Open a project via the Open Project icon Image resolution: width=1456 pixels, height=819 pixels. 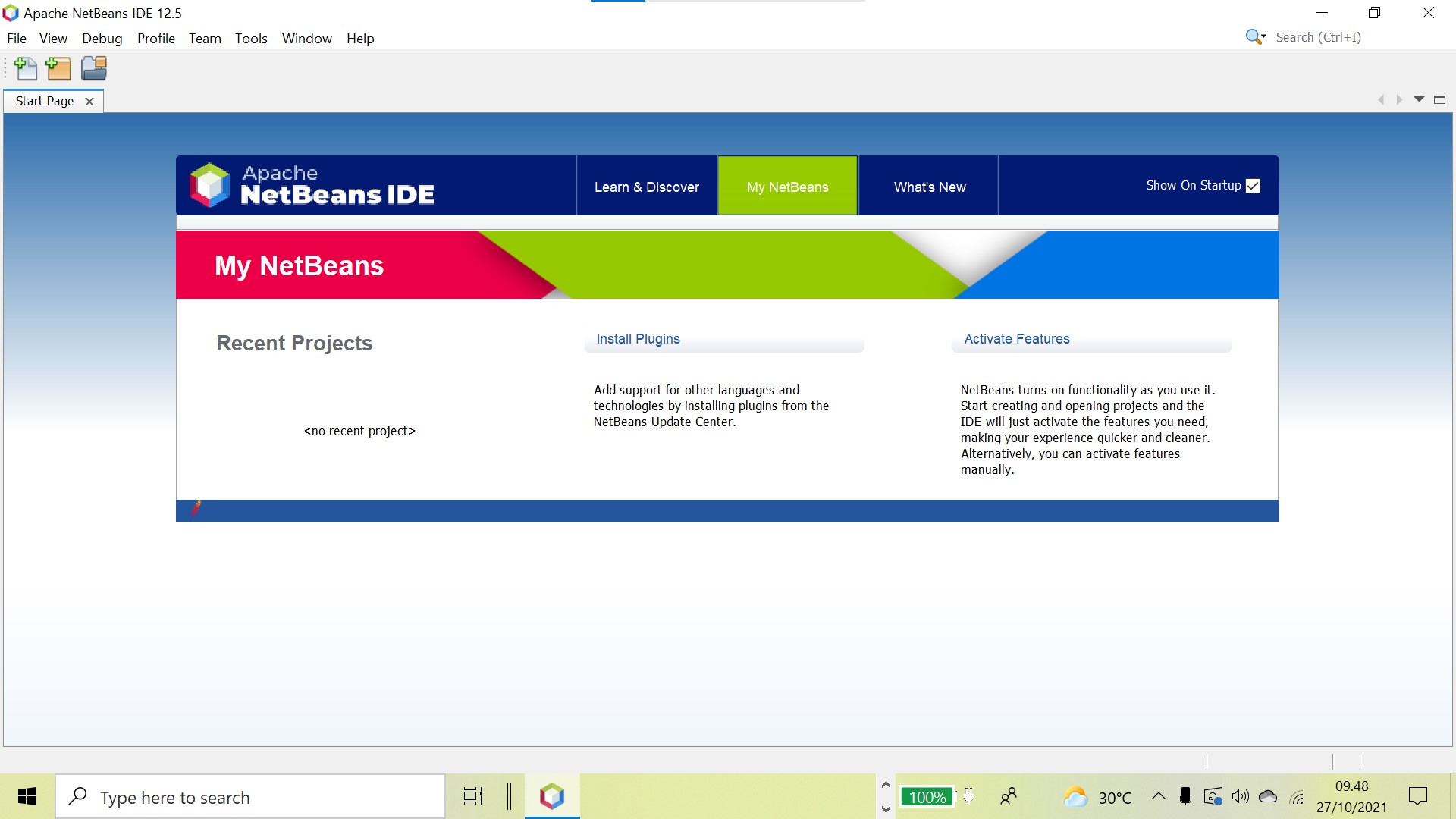click(93, 68)
